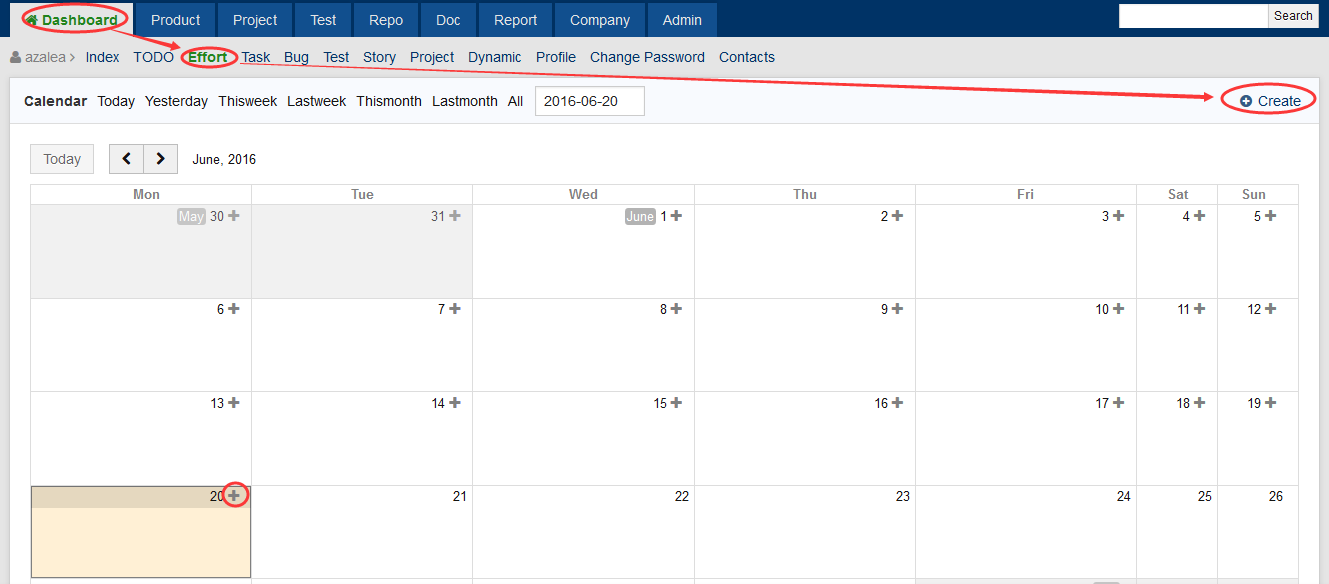Add effort on May 30 plus icon
Screen dimensions: 1329x584
point(234,215)
